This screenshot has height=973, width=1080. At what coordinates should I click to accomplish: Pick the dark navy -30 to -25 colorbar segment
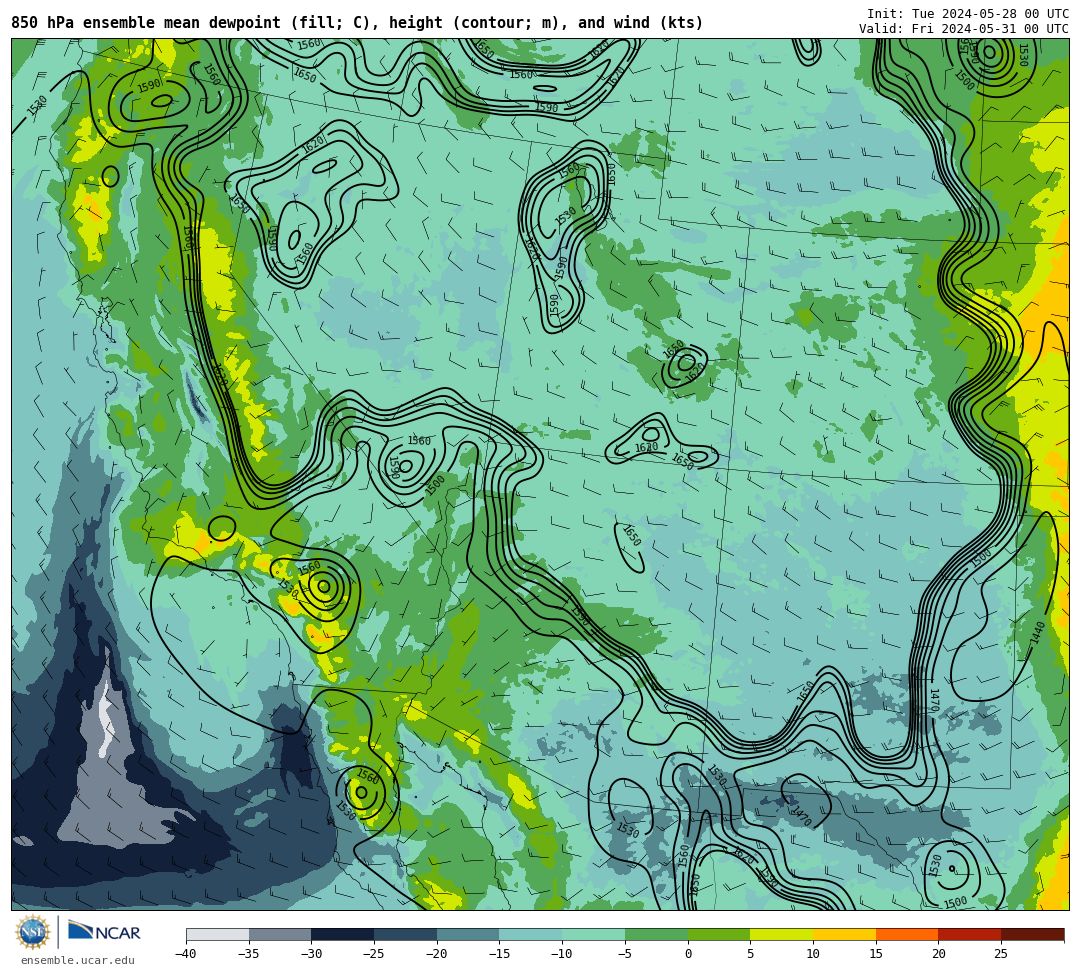pyautogui.click(x=343, y=934)
